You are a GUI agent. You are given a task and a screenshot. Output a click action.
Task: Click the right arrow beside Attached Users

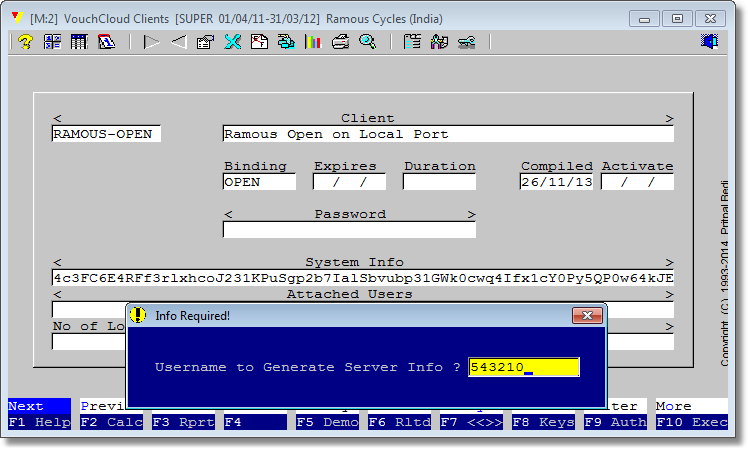(669, 294)
